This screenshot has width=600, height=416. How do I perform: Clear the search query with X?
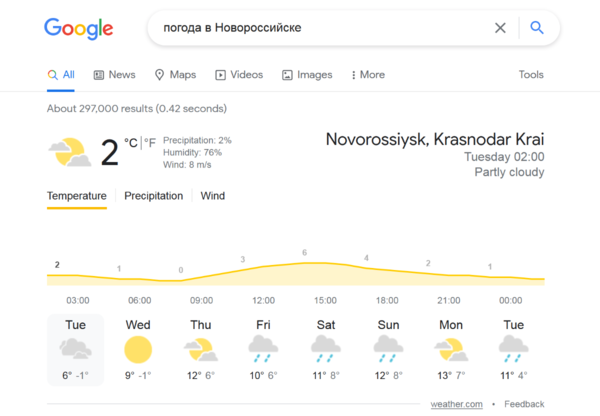coord(500,28)
